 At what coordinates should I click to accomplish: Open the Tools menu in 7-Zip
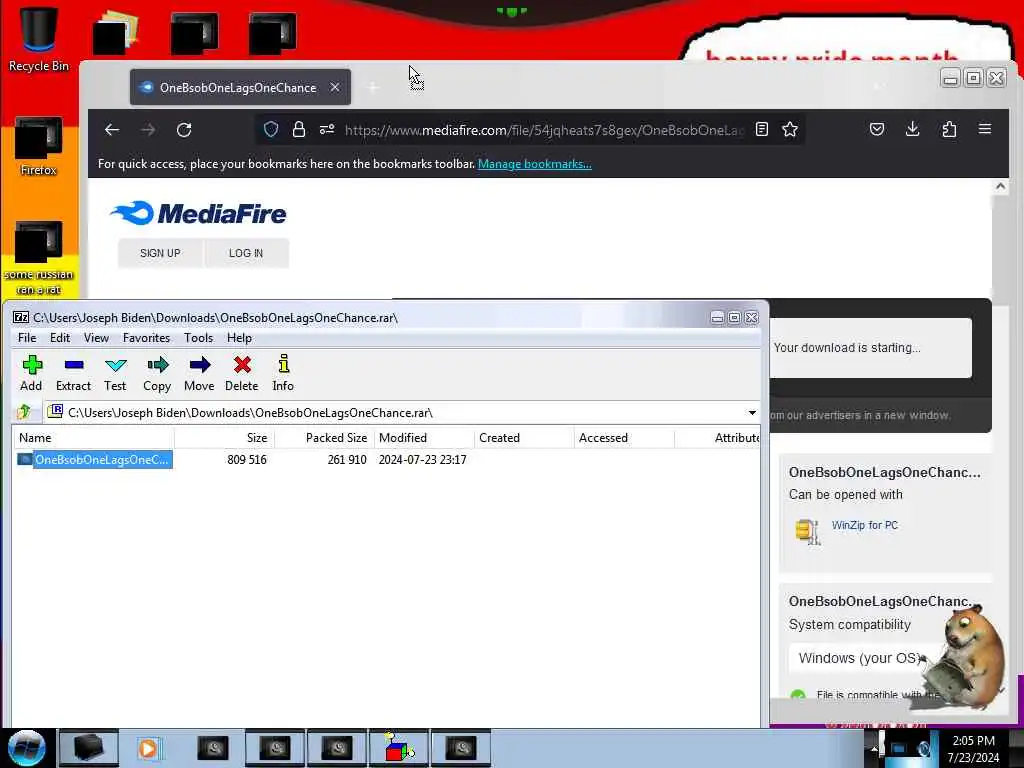point(199,338)
